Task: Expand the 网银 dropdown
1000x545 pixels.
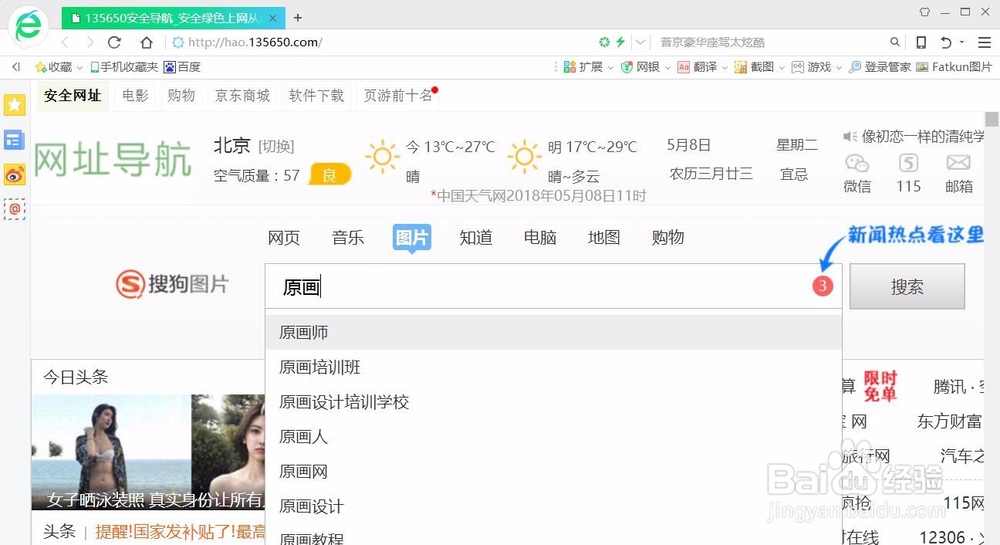Action: (668, 67)
